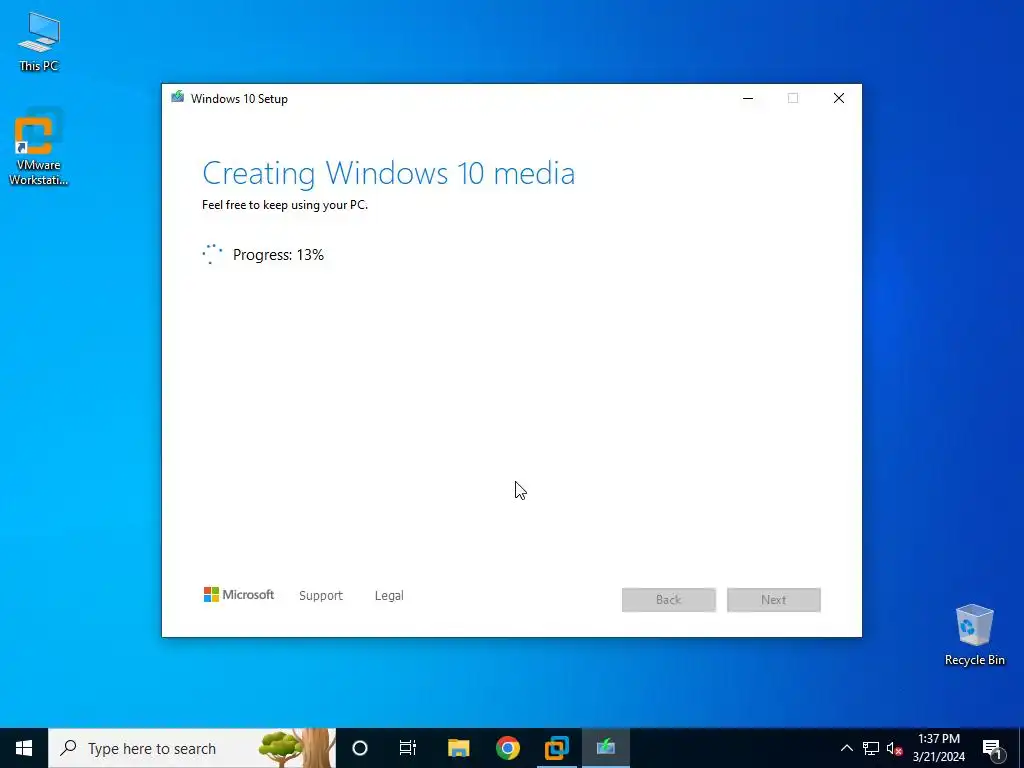The width and height of the screenshot is (1024, 768).
Task: Click the greyed-out Back button
Action: [x=669, y=600]
